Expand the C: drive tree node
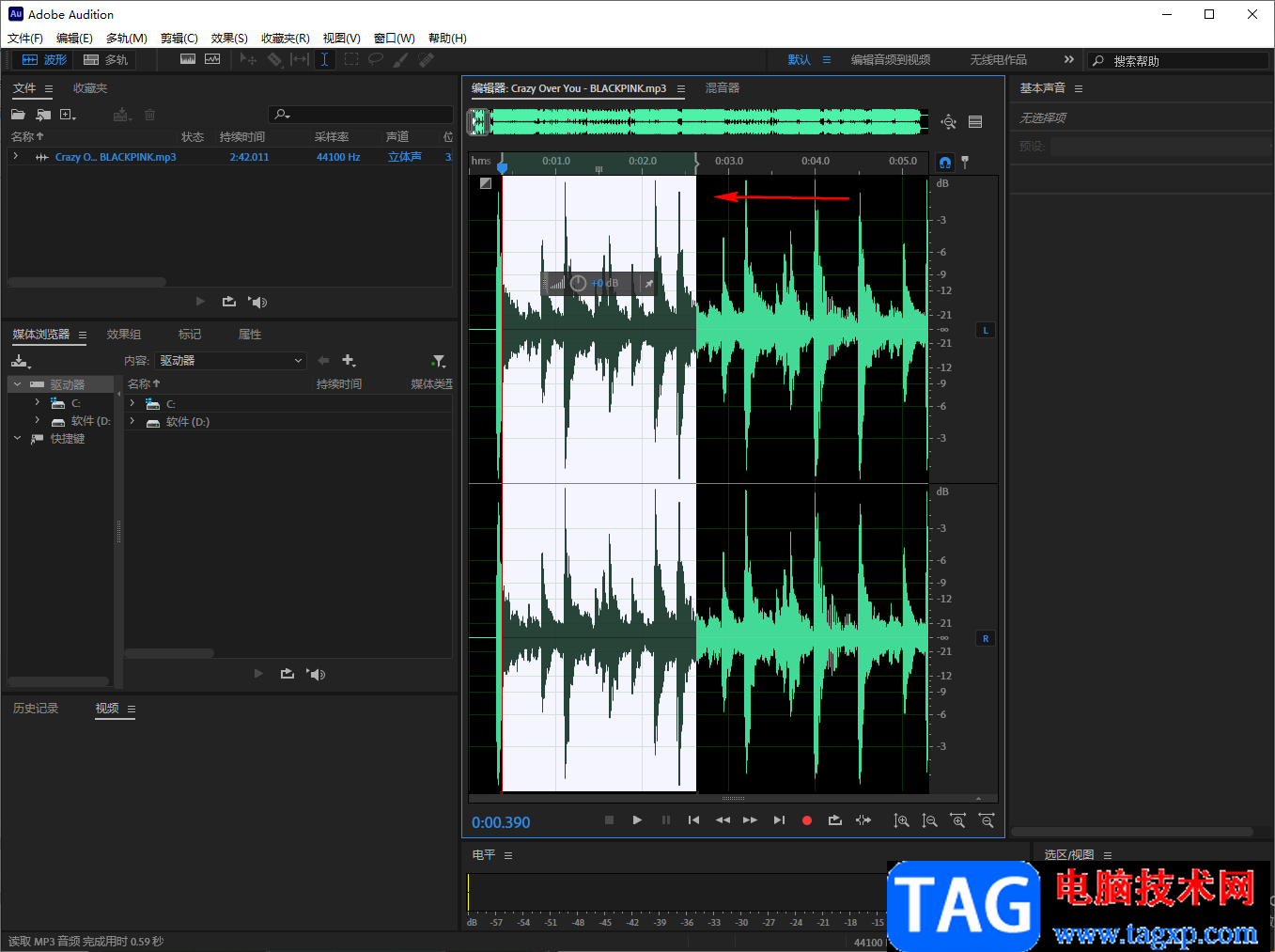 pyautogui.click(x=37, y=402)
